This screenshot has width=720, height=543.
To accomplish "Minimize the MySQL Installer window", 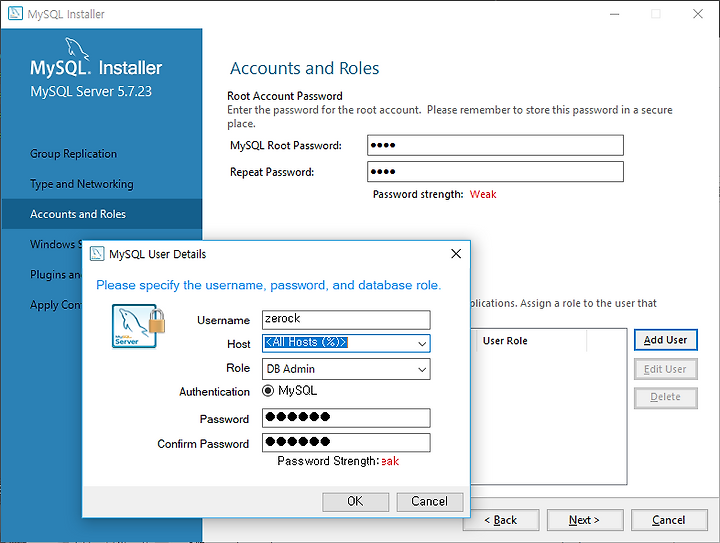I will pyautogui.click(x=614, y=14).
